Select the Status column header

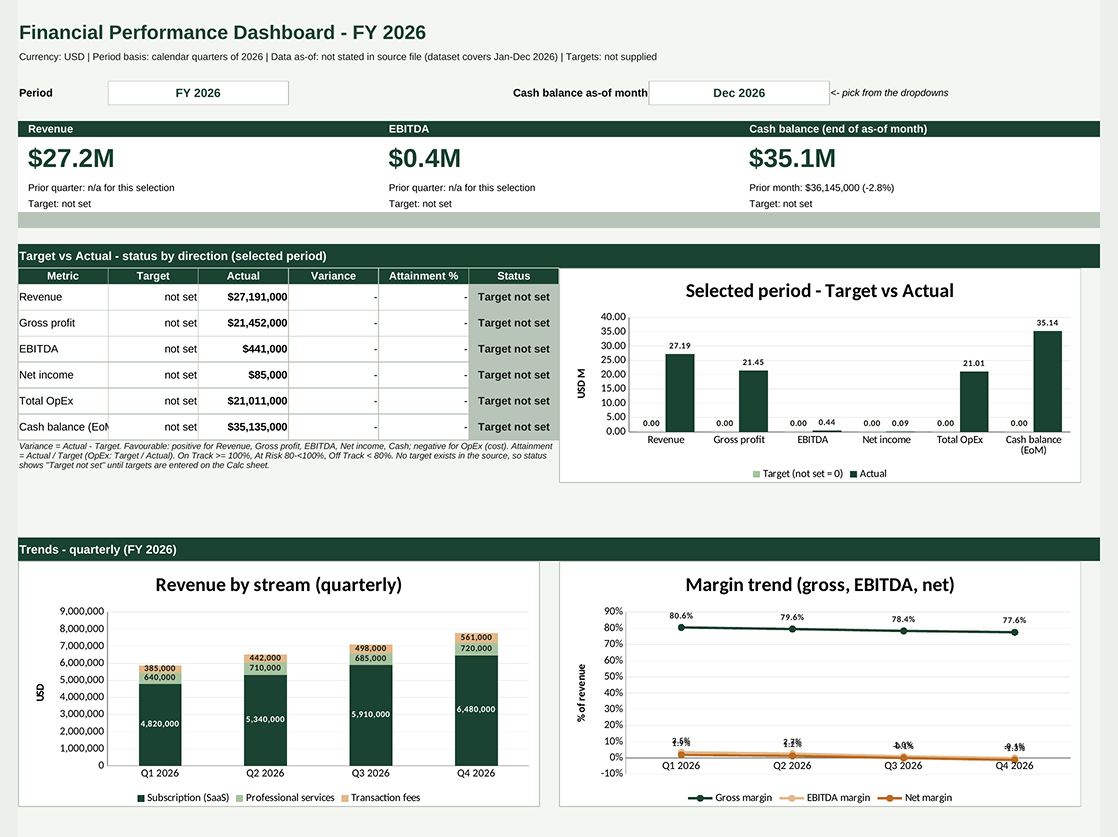pyautogui.click(x=513, y=276)
